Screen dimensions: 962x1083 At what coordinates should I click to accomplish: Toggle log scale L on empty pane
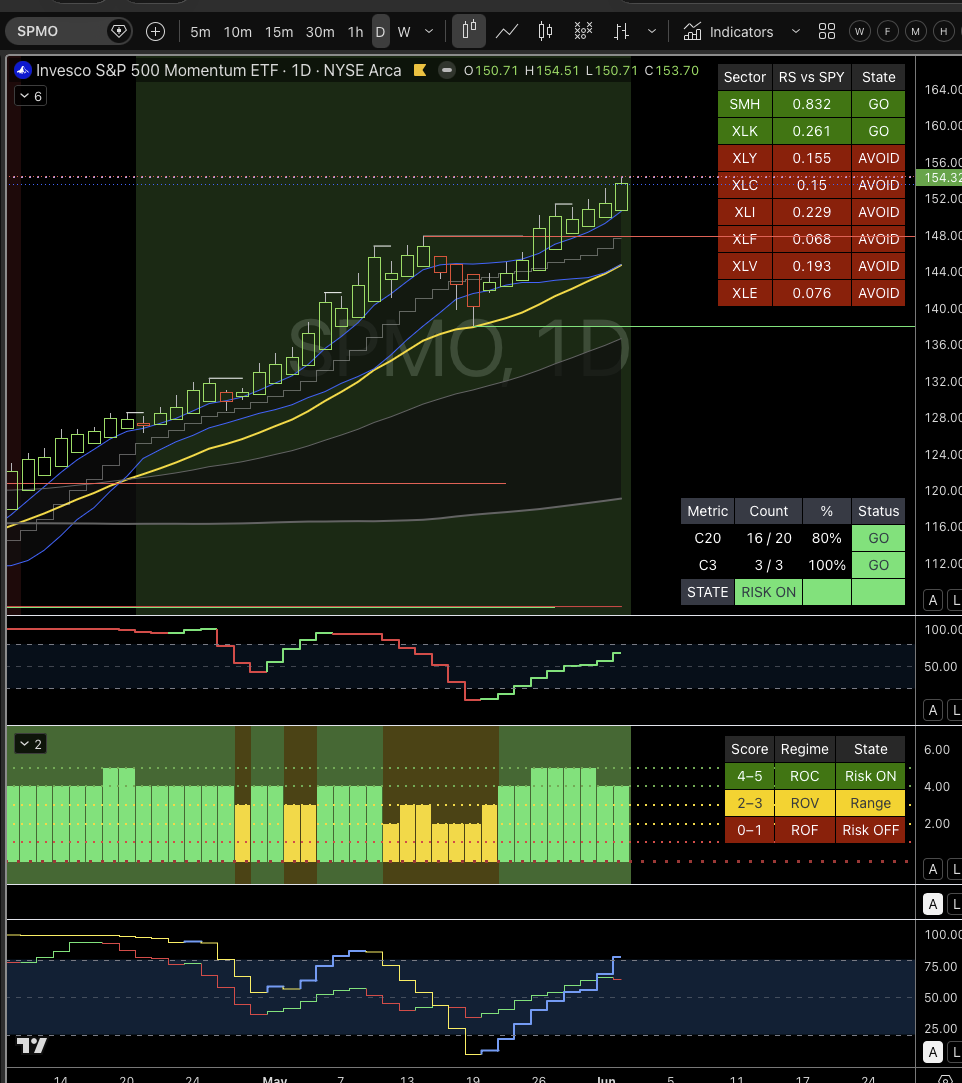956,903
